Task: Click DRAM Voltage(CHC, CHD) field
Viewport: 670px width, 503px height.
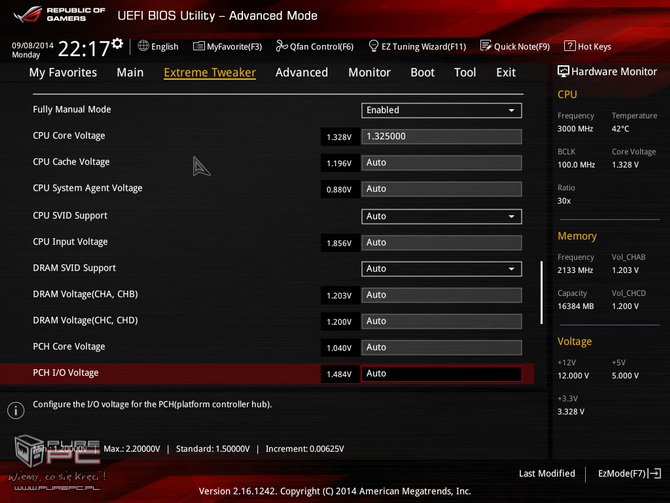Action: pyautogui.click(x=441, y=321)
